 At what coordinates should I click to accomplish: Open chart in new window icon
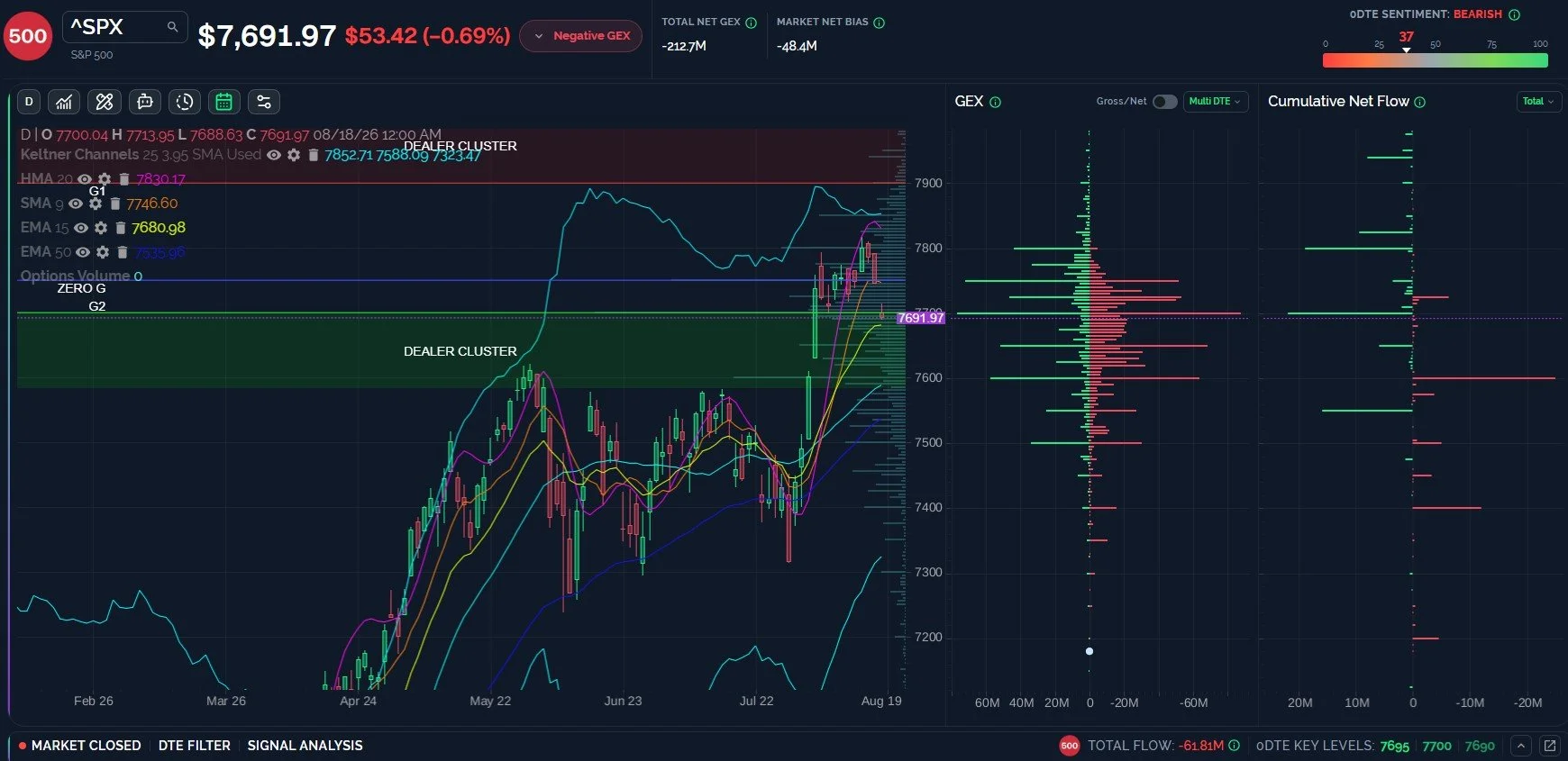pyautogui.click(x=1549, y=746)
